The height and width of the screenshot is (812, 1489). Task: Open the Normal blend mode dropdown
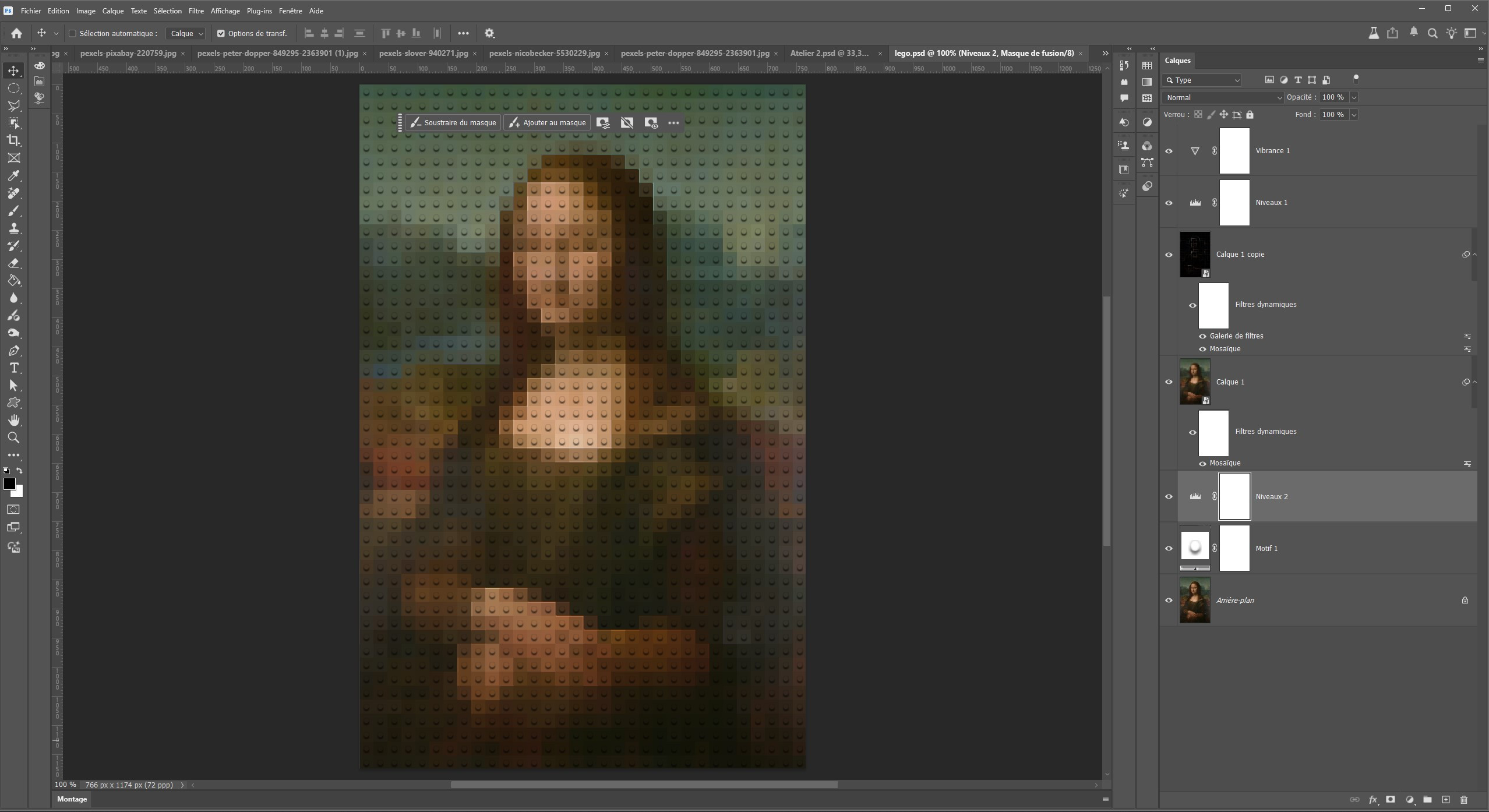click(1222, 98)
